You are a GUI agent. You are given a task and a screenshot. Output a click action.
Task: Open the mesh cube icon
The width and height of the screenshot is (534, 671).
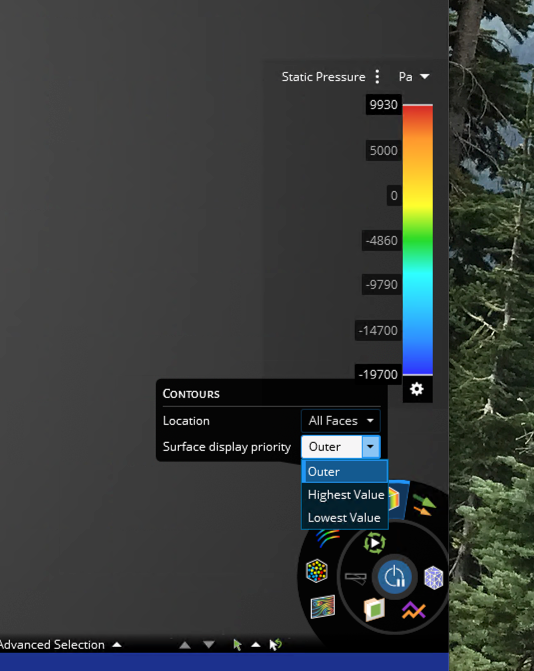[x=433, y=578]
